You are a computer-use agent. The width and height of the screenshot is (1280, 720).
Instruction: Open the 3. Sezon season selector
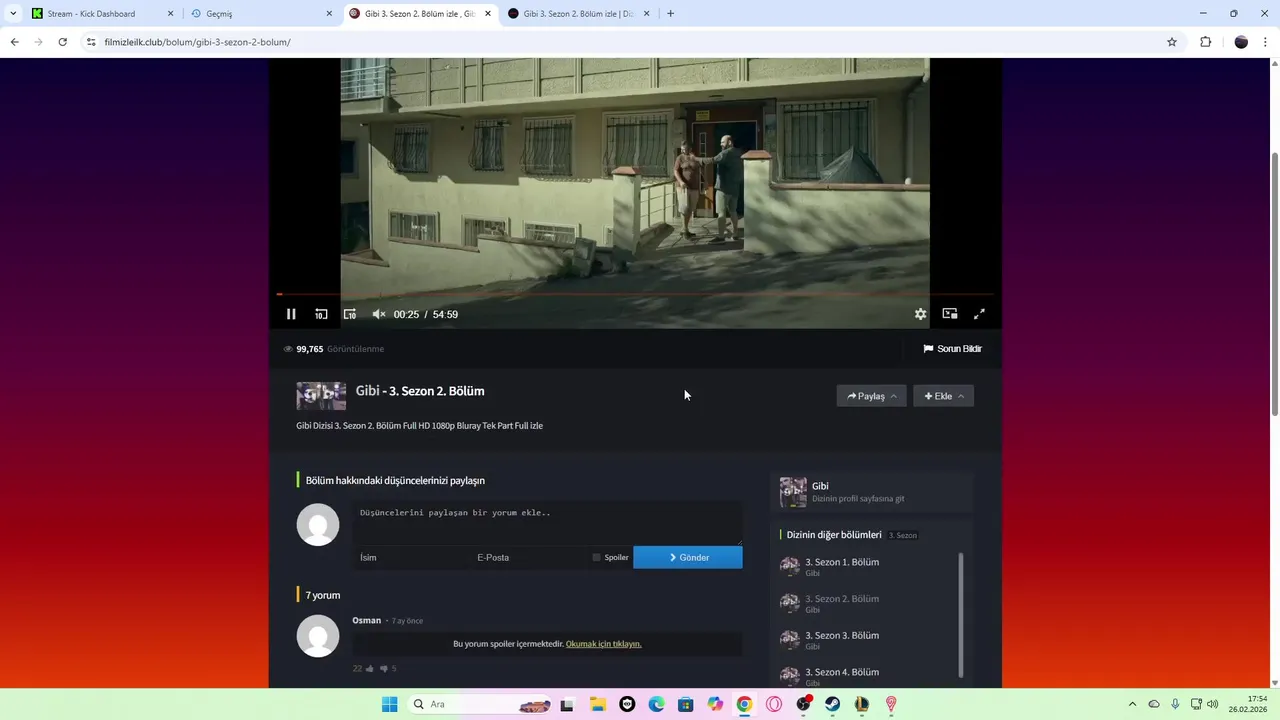903,535
